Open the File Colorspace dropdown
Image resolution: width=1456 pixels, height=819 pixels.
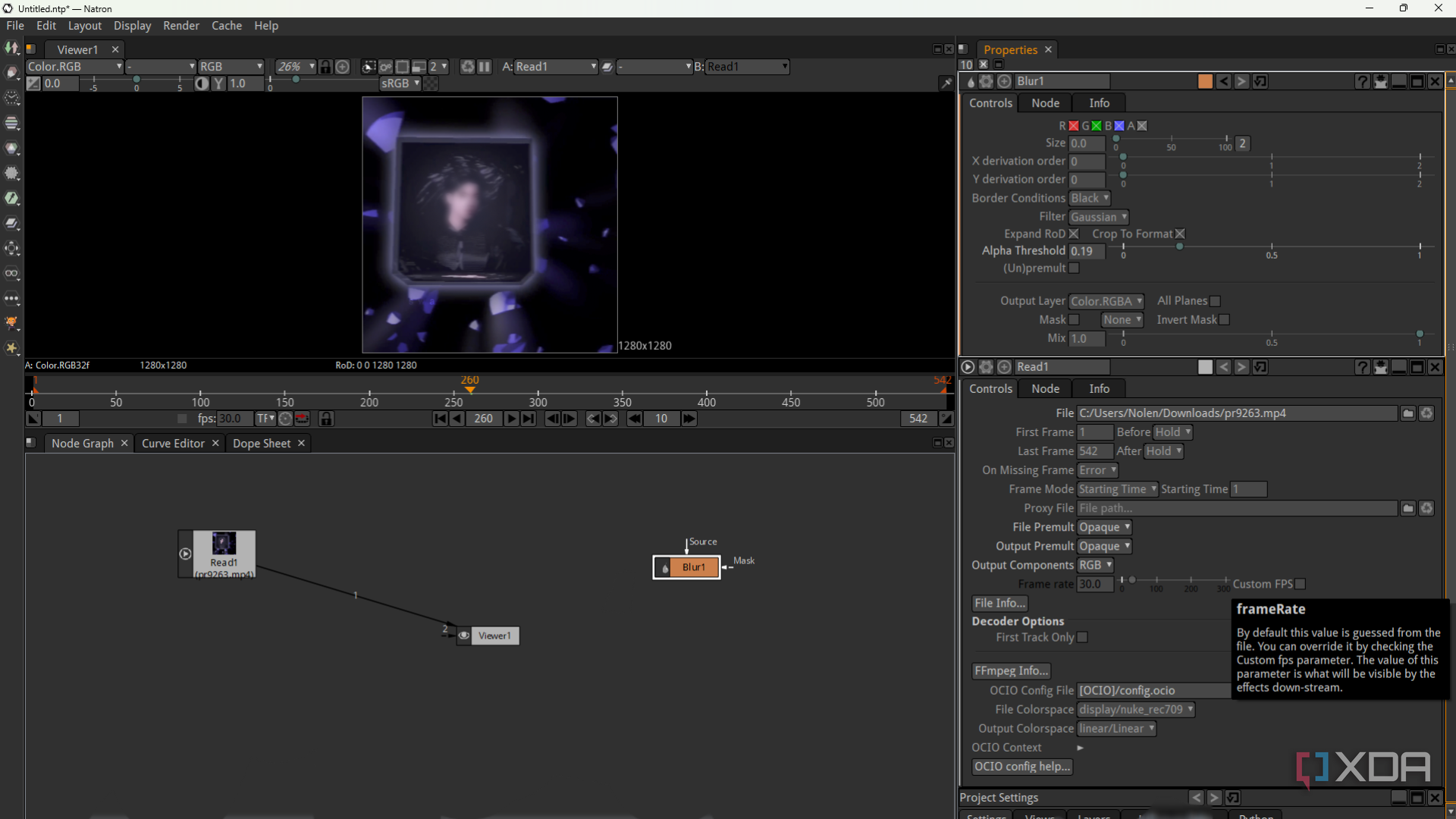pos(1136,710)
